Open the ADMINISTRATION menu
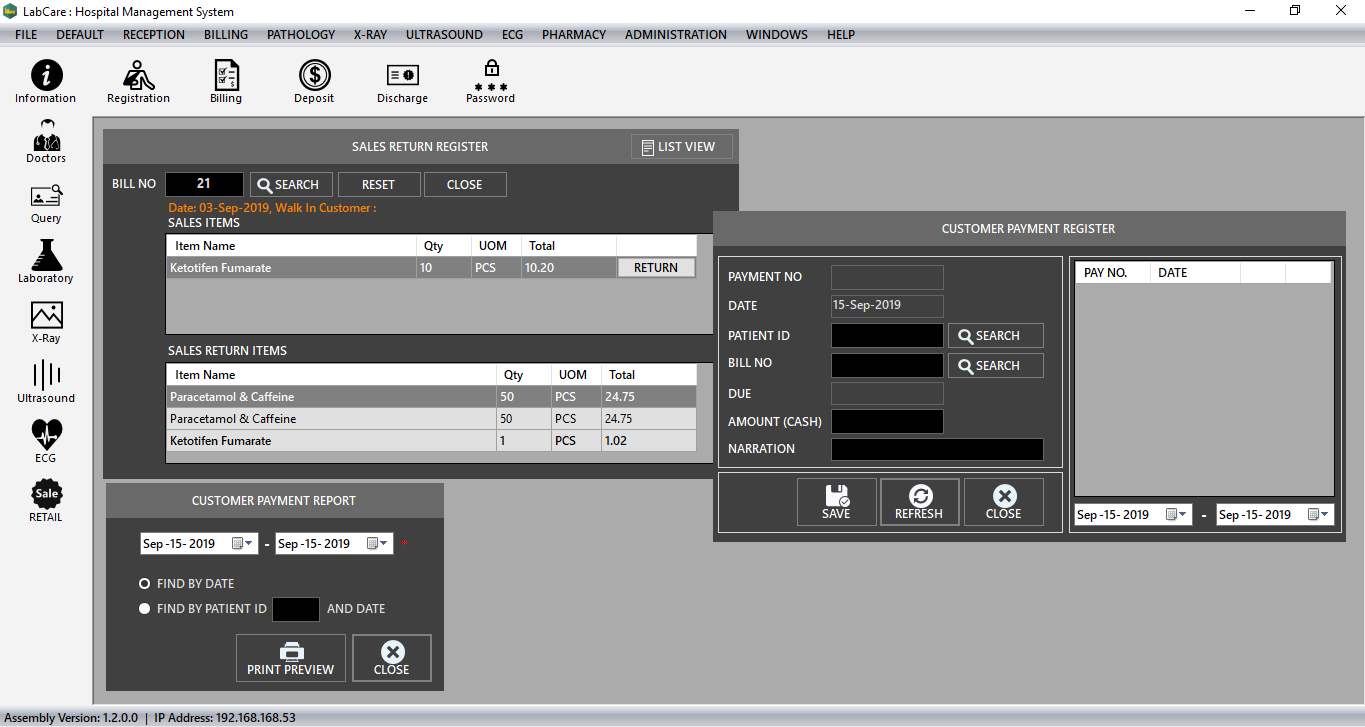The height and width of the screenshot is (727, 1365). (x=676, y=34)
